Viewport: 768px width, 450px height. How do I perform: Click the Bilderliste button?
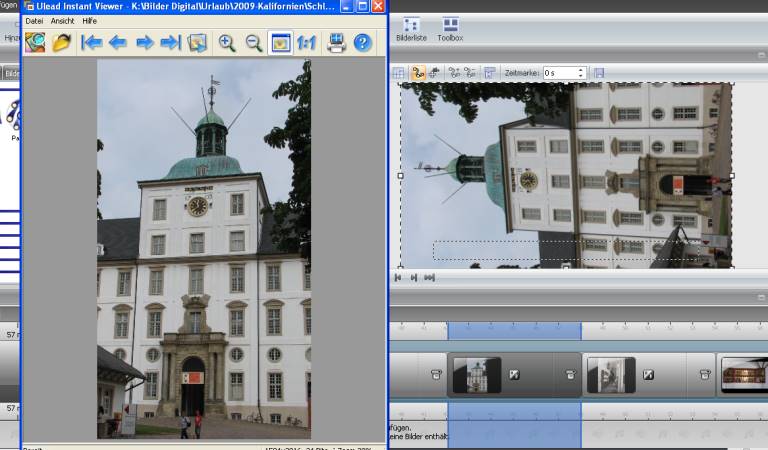(x=410, y=30)
